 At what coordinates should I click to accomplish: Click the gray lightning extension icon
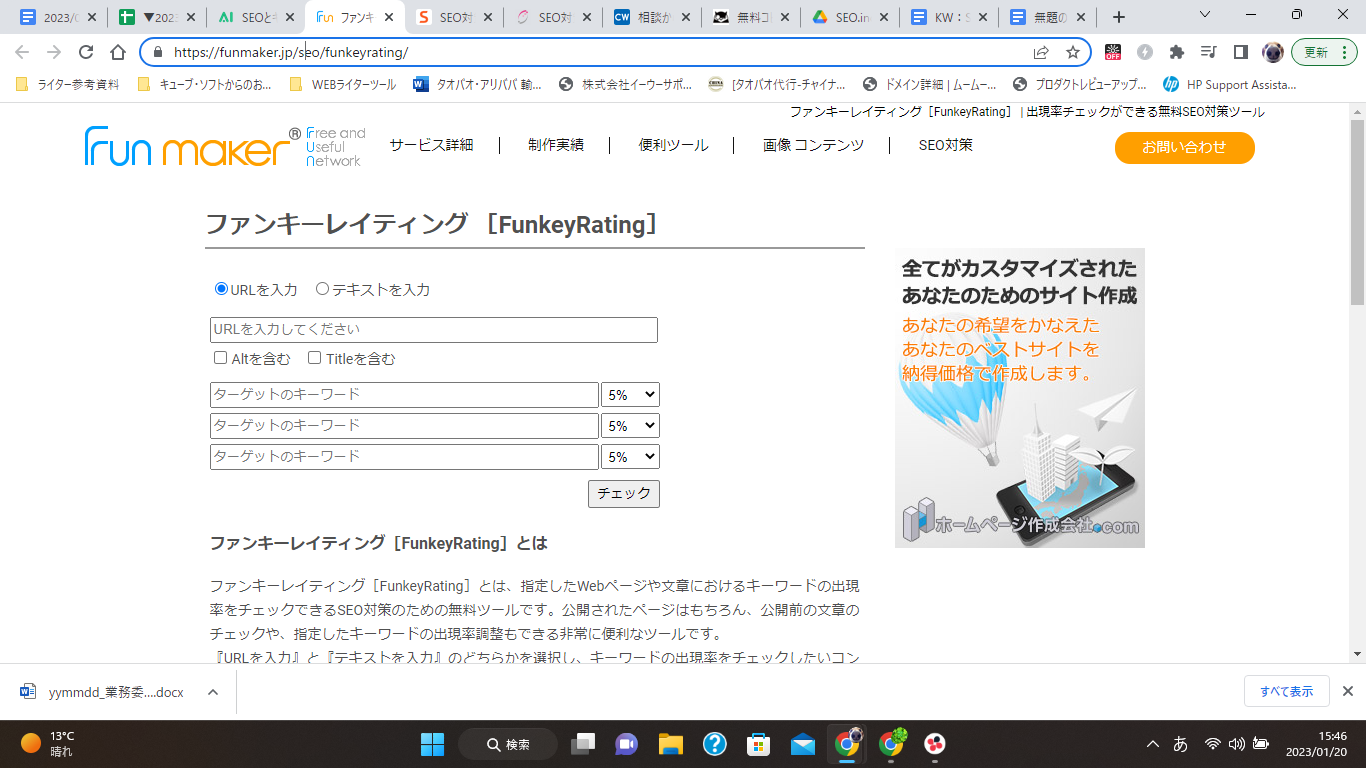(x=1145, y=52)
